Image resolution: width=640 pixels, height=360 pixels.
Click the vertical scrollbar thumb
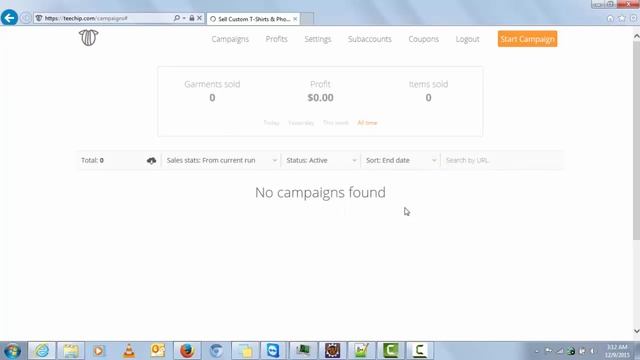[636, 140]
